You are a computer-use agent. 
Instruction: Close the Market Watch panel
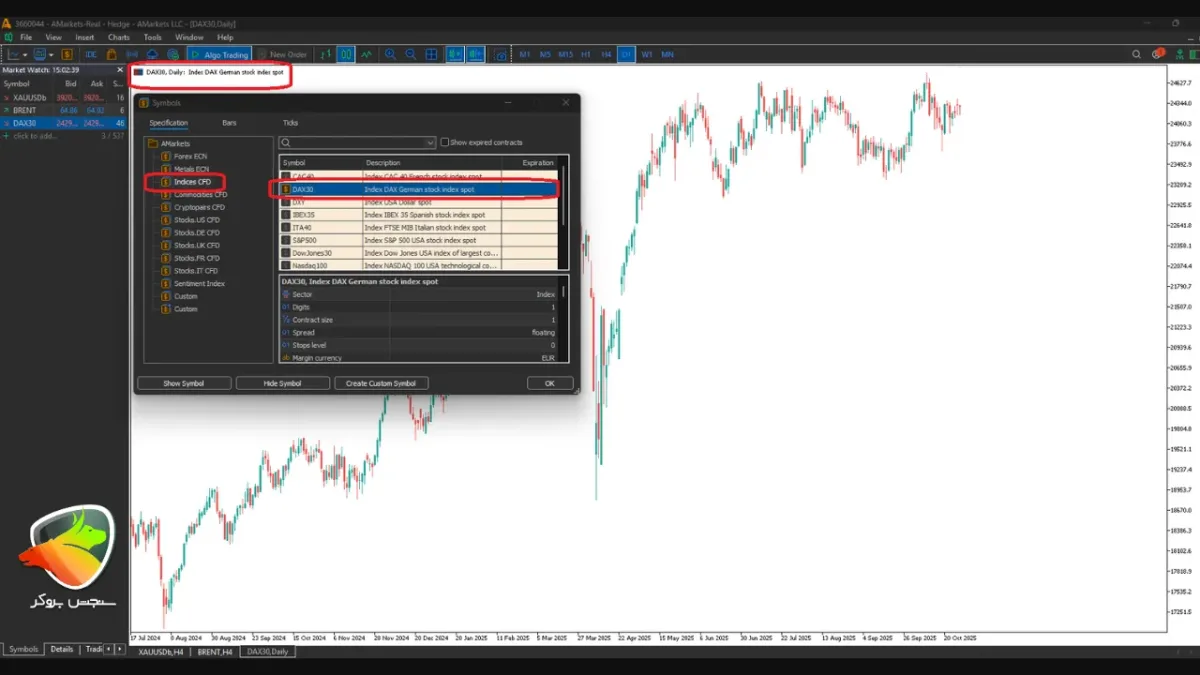point(120,70)
